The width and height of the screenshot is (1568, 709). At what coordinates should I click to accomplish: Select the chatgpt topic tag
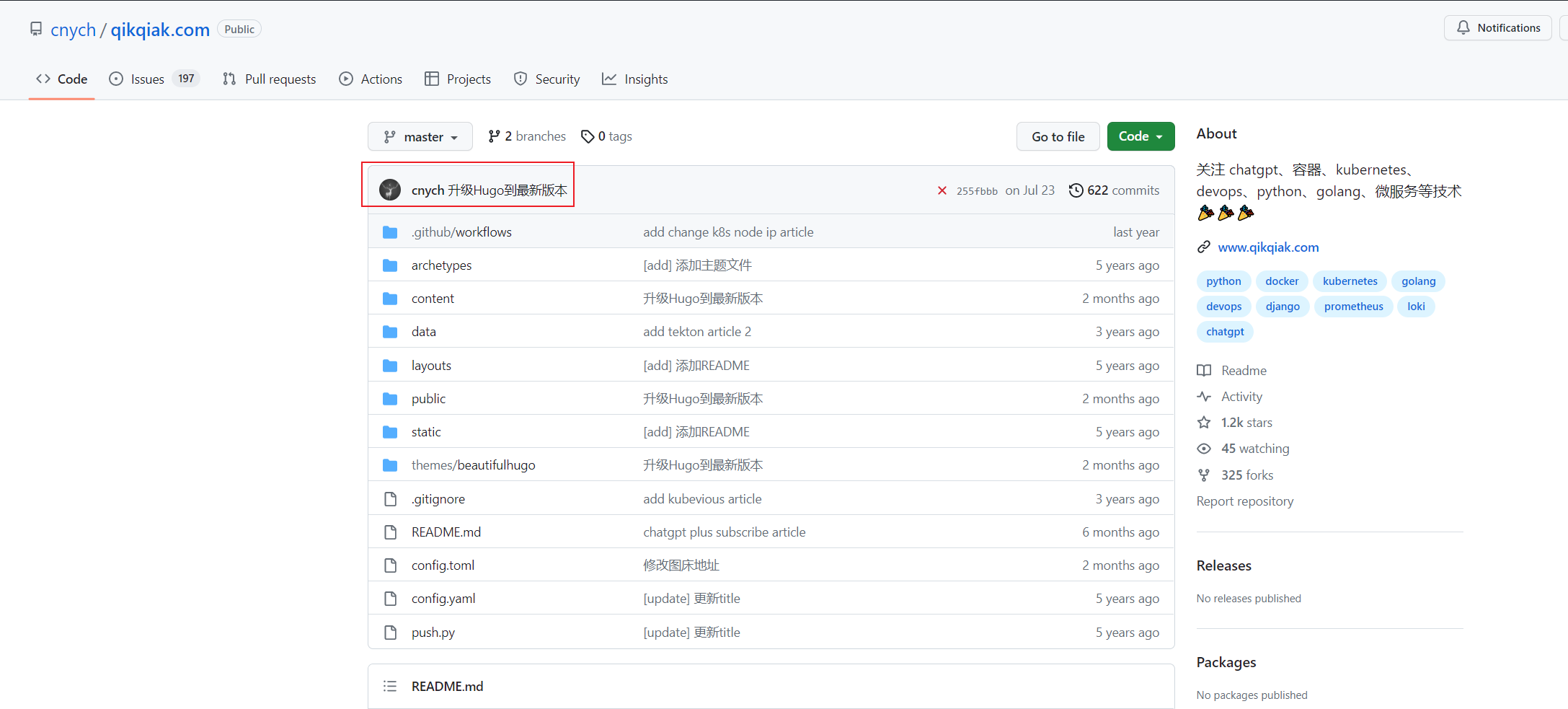point(1225,332)
